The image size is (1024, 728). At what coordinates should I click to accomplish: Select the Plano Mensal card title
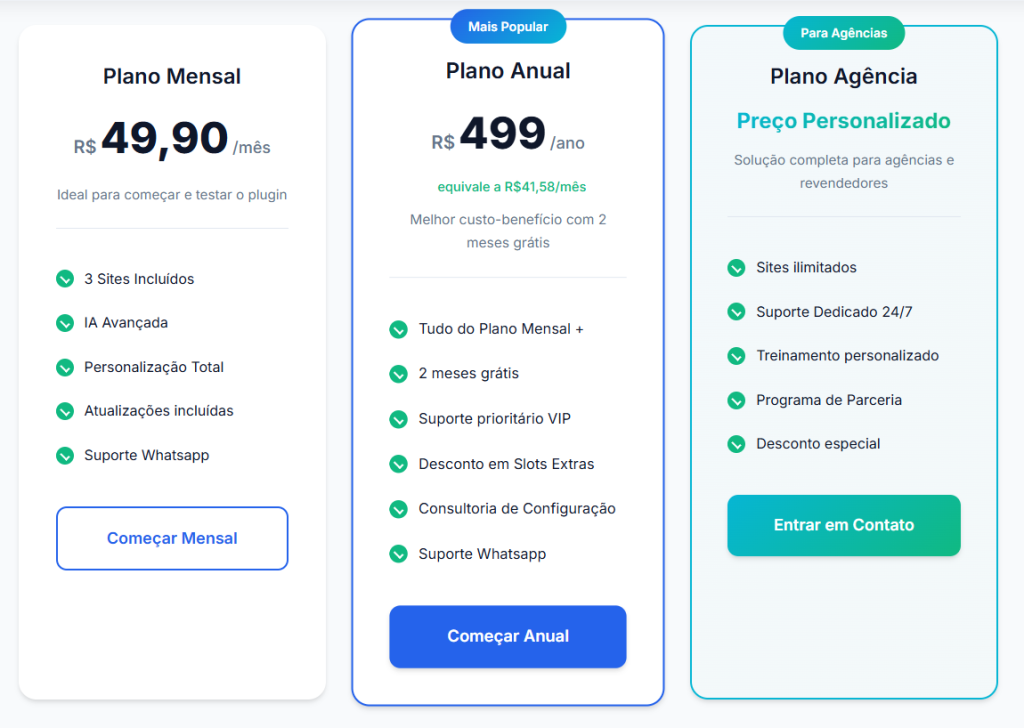tap(172, 77)
